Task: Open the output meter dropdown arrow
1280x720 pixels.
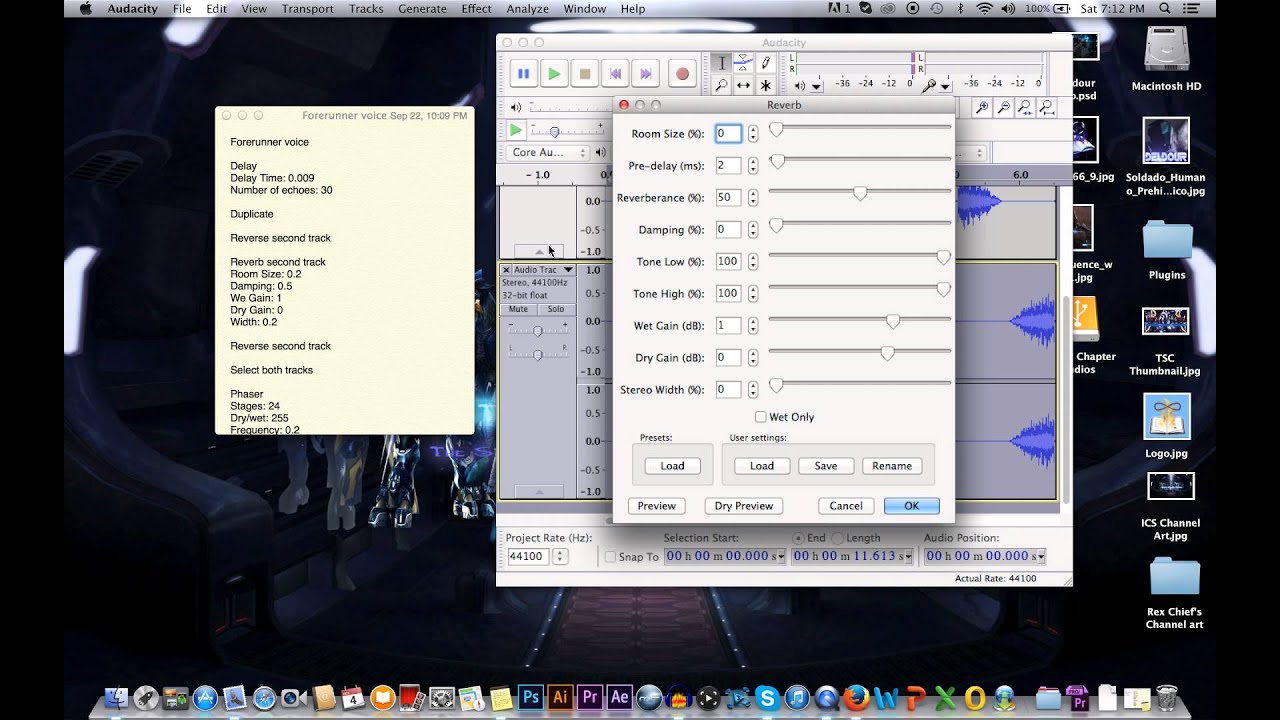Action: point(817,87)
